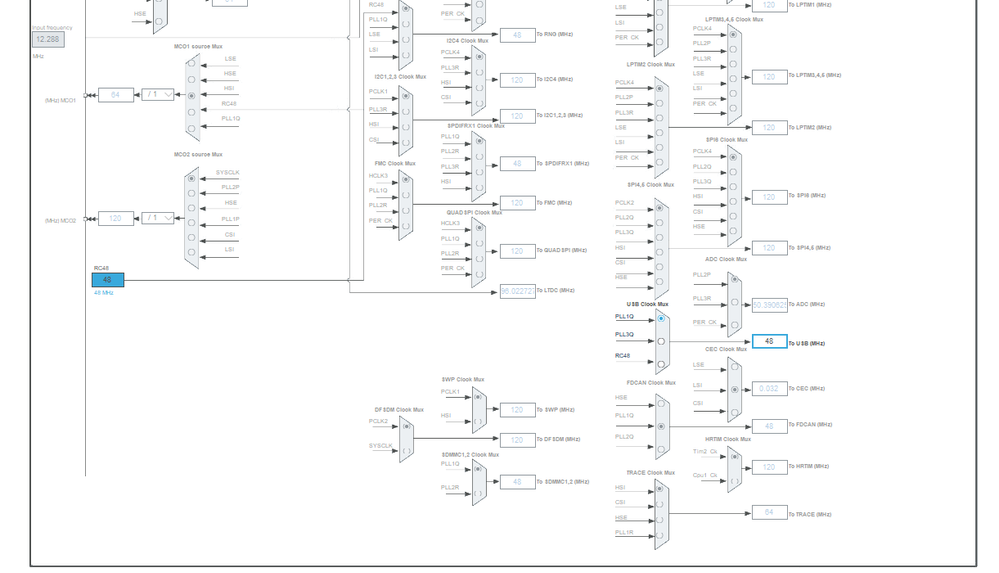Click the MCO1 output value 64
Screen dimensions: 999x573
click(116, 95)
